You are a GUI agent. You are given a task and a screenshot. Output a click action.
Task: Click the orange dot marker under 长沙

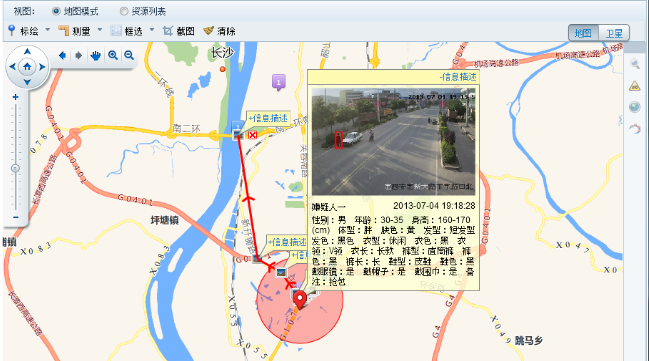pyautogui.click(x=223, y=69)
